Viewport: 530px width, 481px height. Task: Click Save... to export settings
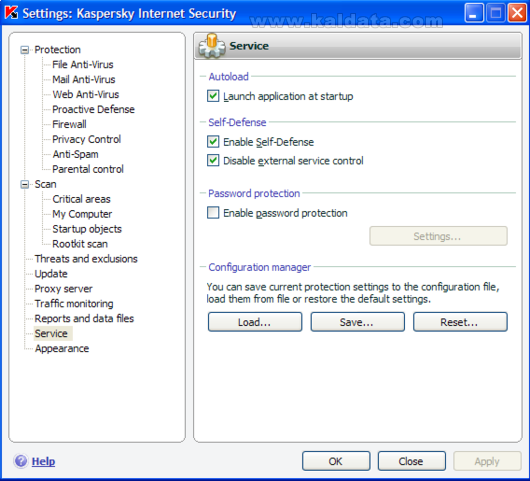(x=357, y=322)
